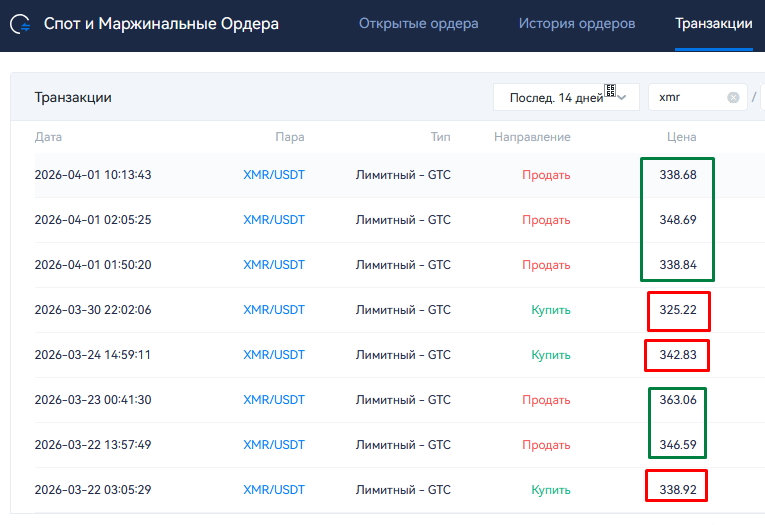Clear the xmr search field
Image resolution: width=765 pixels, height=525 pixels.
pos(733,98)
